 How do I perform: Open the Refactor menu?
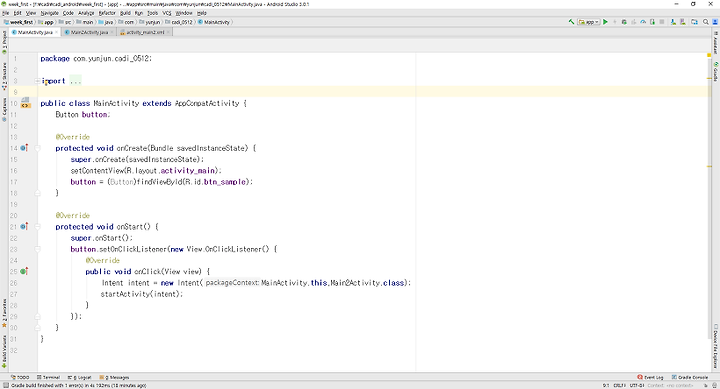(107, 13)
